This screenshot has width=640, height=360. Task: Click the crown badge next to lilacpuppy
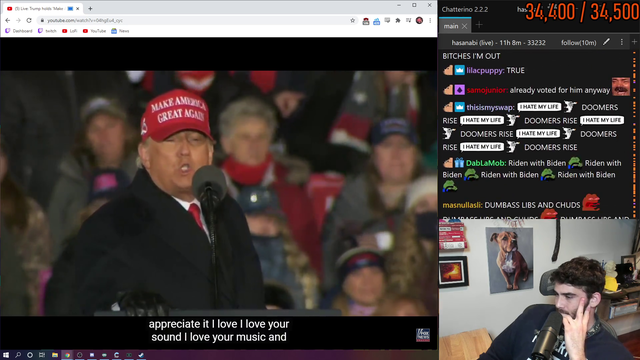click(x=460, y=70)
